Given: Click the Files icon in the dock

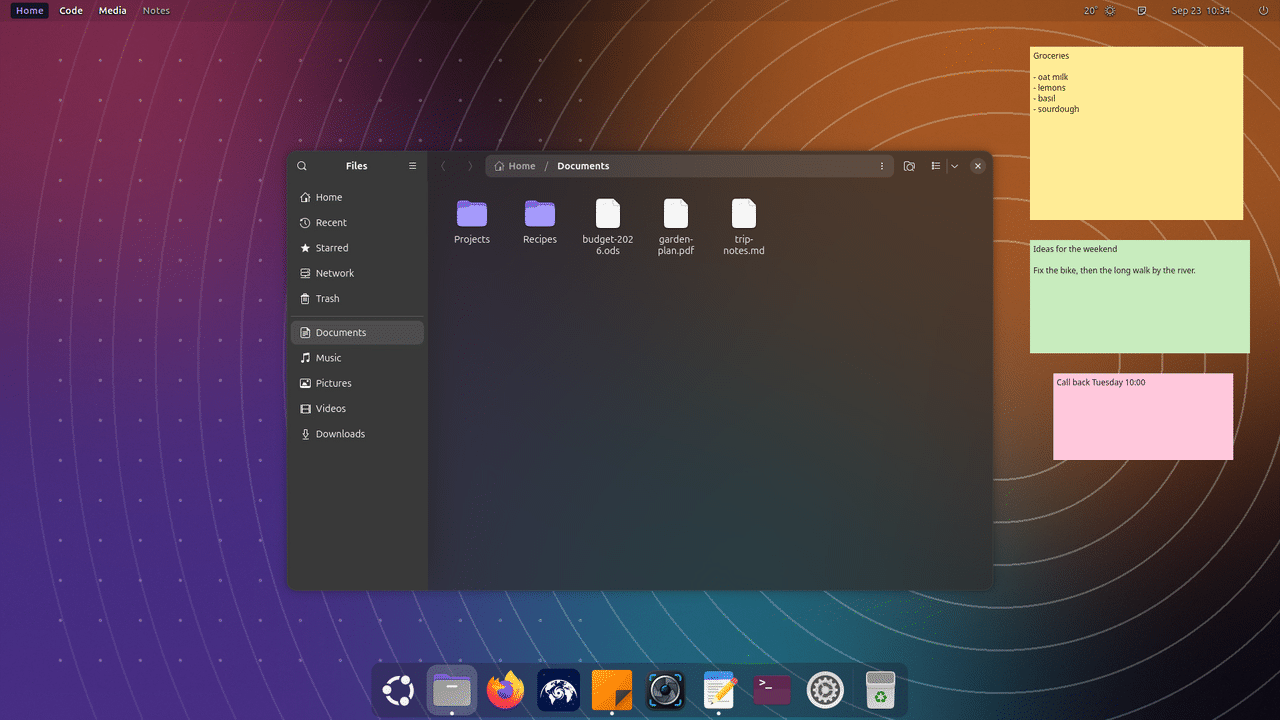Looking at the screenshot, I should 452,690.
